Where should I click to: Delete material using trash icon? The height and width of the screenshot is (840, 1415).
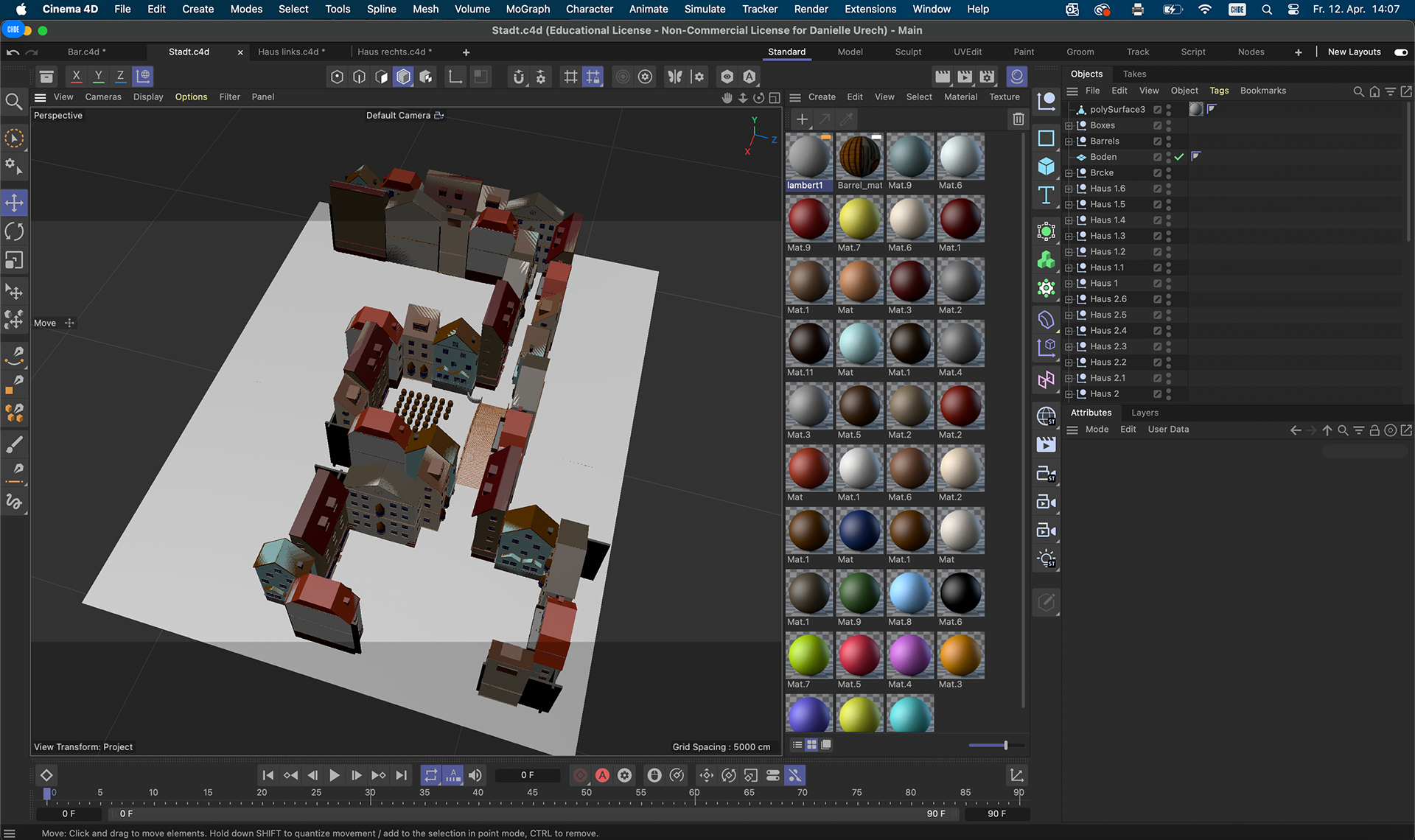click(1018, 119)
